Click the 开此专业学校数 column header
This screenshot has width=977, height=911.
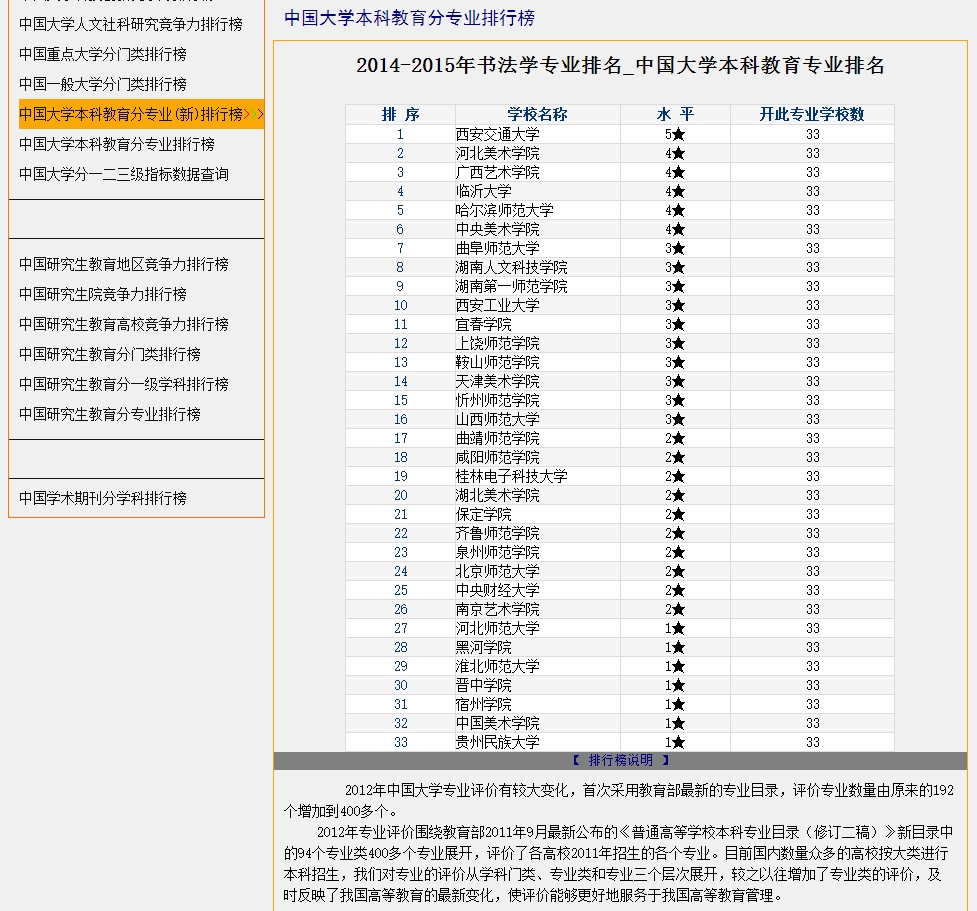click(x=812, y=114)
